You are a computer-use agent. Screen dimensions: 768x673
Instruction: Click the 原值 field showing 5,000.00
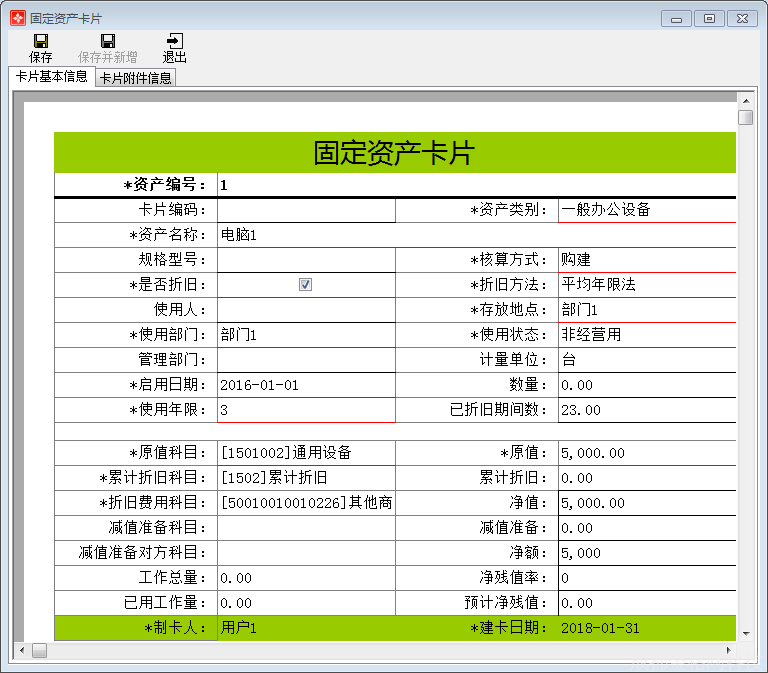coord(646,453)
